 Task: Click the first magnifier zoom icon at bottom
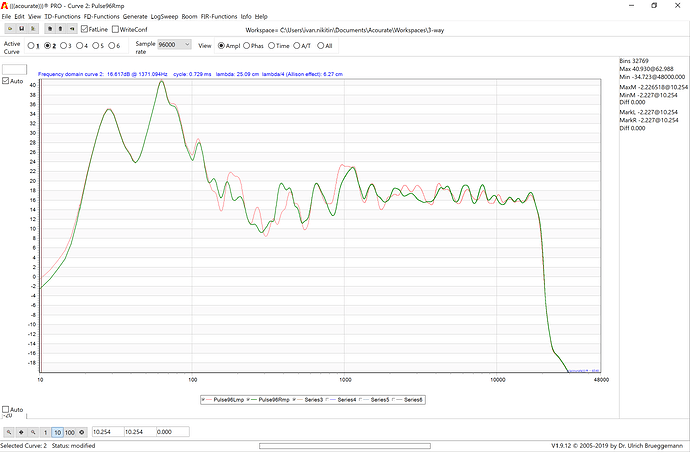[9, 432]
